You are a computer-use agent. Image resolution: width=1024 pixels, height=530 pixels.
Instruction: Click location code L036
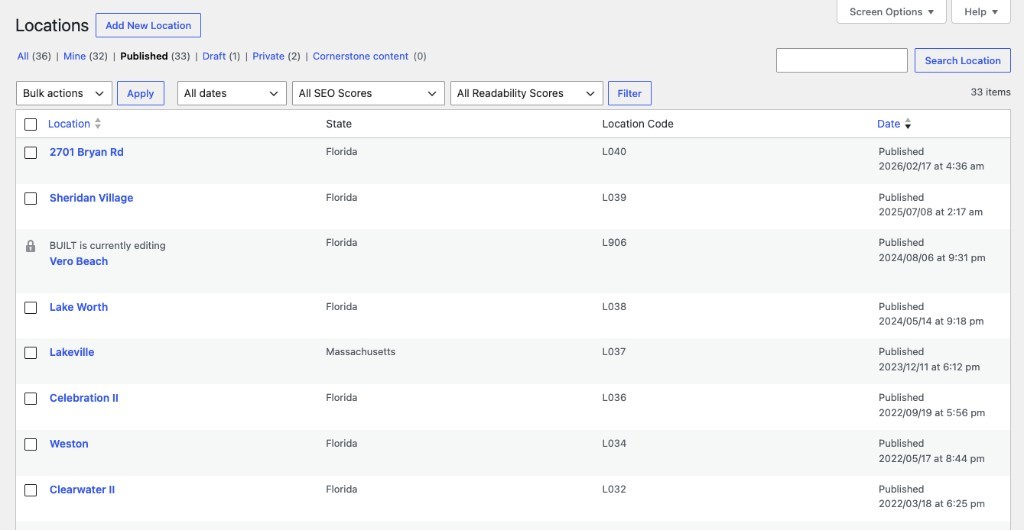pos(614,397)
